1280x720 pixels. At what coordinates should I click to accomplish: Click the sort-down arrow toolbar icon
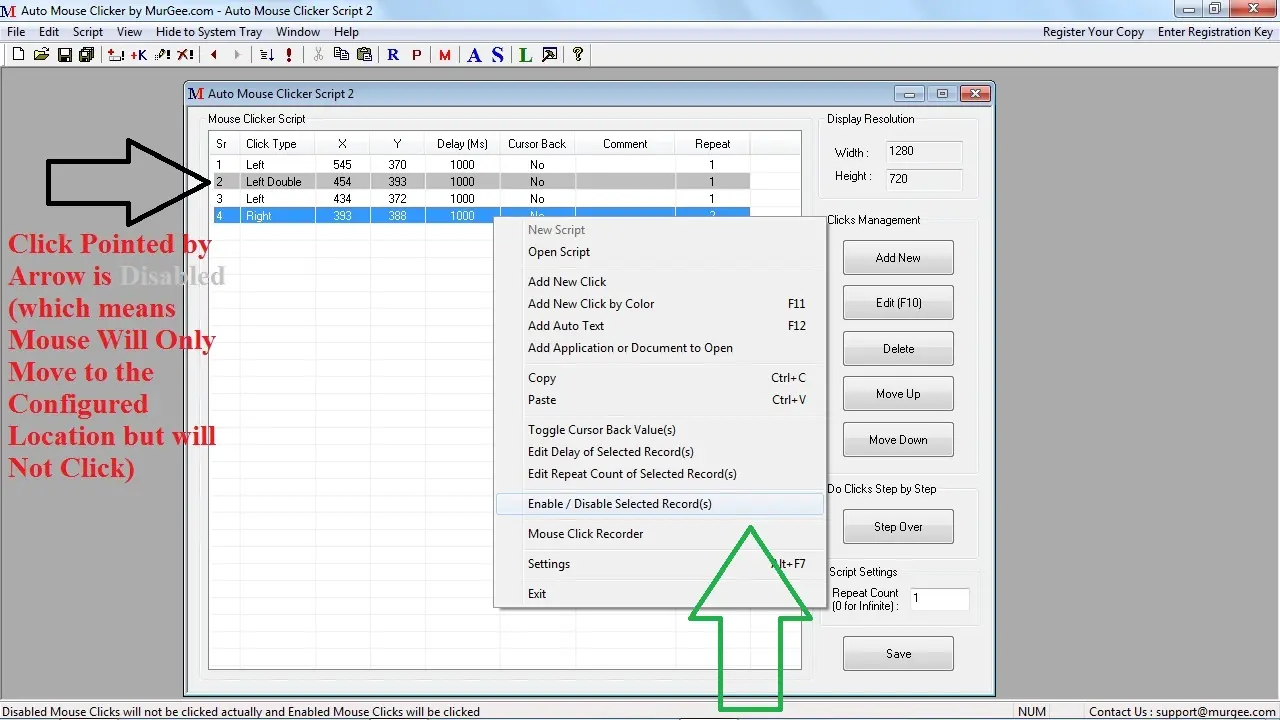click(267, 55)
